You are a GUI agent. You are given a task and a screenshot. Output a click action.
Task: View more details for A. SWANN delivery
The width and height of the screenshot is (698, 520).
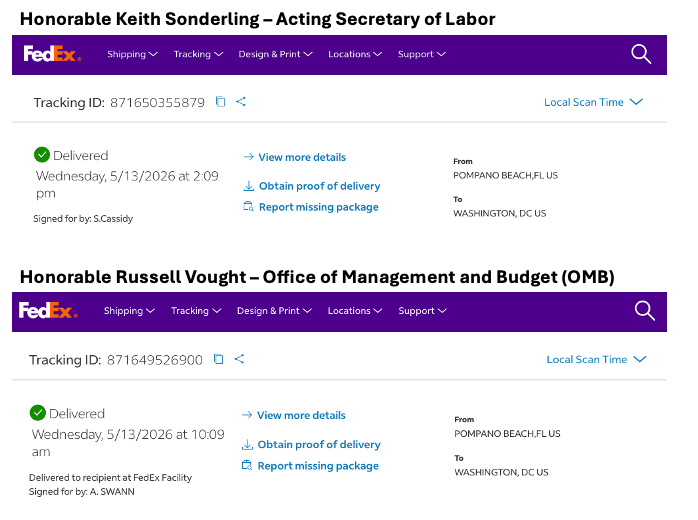click(301, 415)
